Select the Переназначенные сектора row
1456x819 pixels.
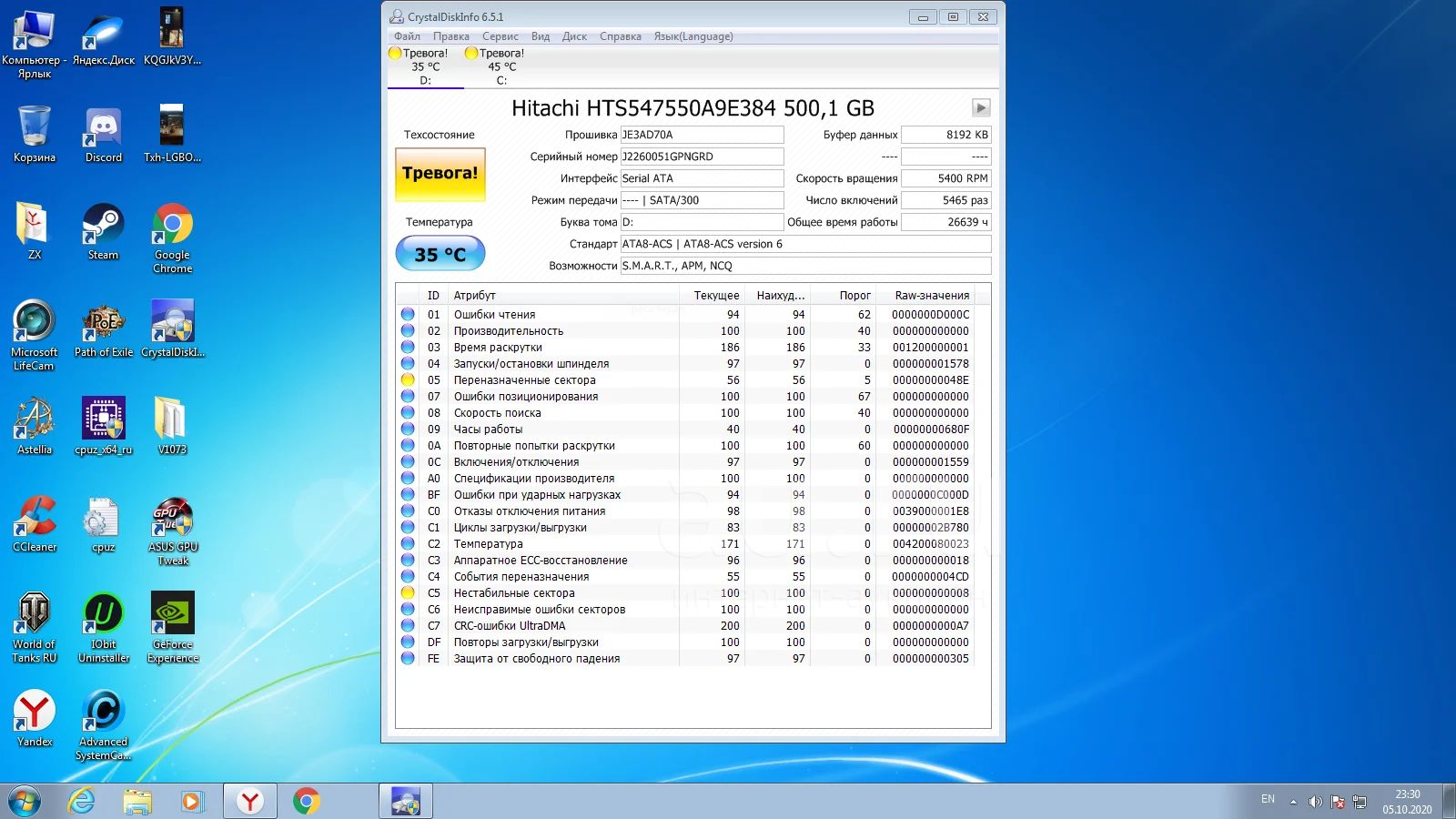pyautogui.click(x=685, y=380)
